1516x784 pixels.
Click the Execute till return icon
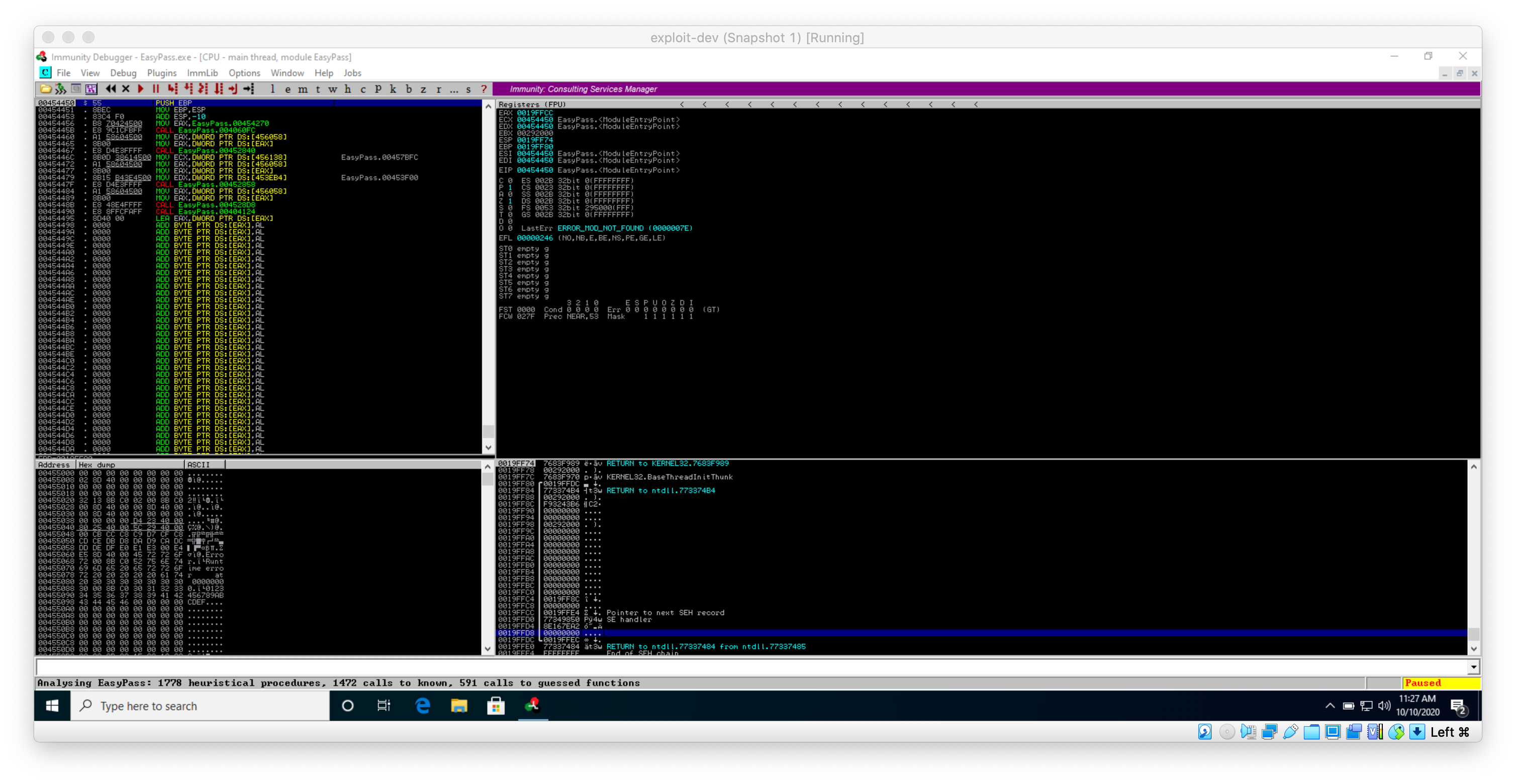233,89
